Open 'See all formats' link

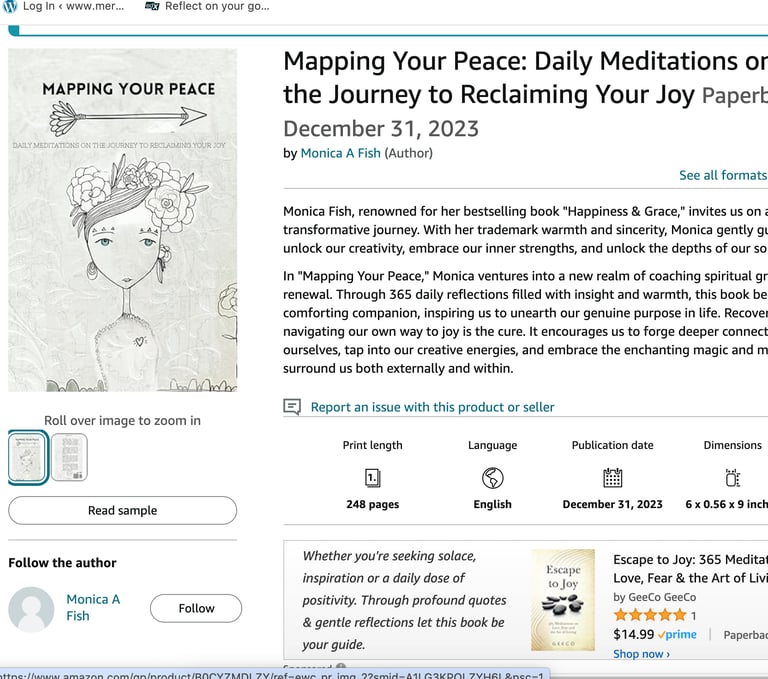tap(722, 175)
